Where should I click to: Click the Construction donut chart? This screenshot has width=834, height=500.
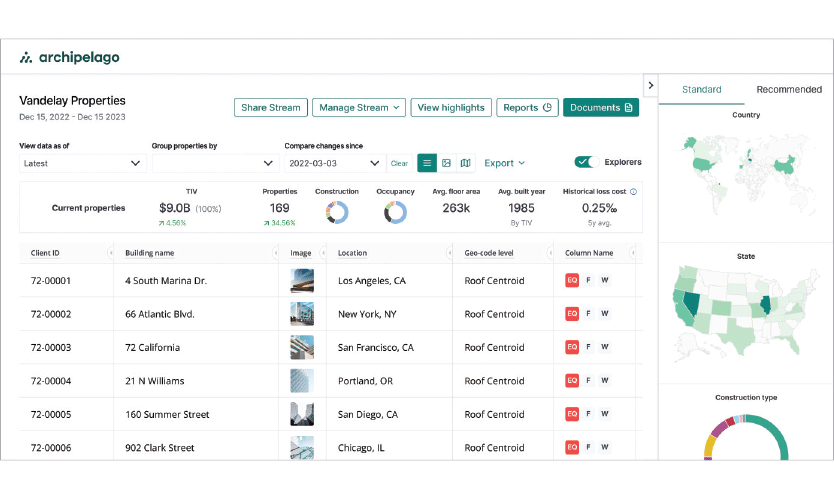pos(337,212)
